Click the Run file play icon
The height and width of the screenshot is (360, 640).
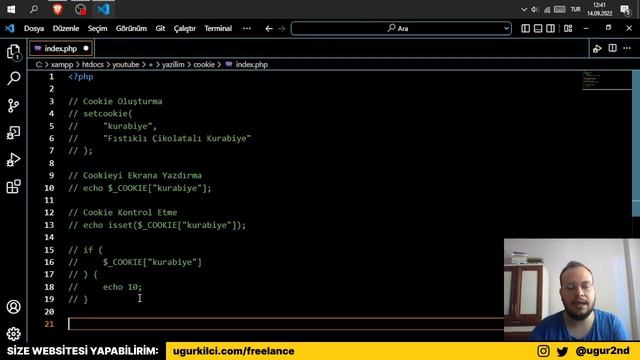tap(597, 49)
